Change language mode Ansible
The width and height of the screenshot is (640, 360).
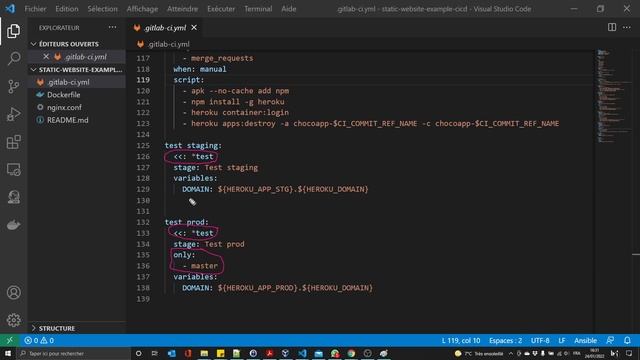click(x=585, y=340)
